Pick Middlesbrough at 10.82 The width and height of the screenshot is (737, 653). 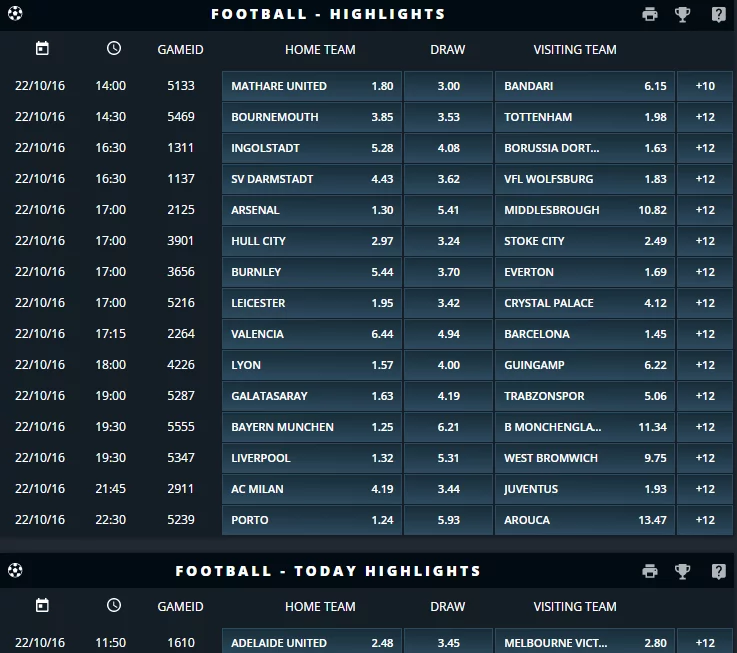click(585, 210)
